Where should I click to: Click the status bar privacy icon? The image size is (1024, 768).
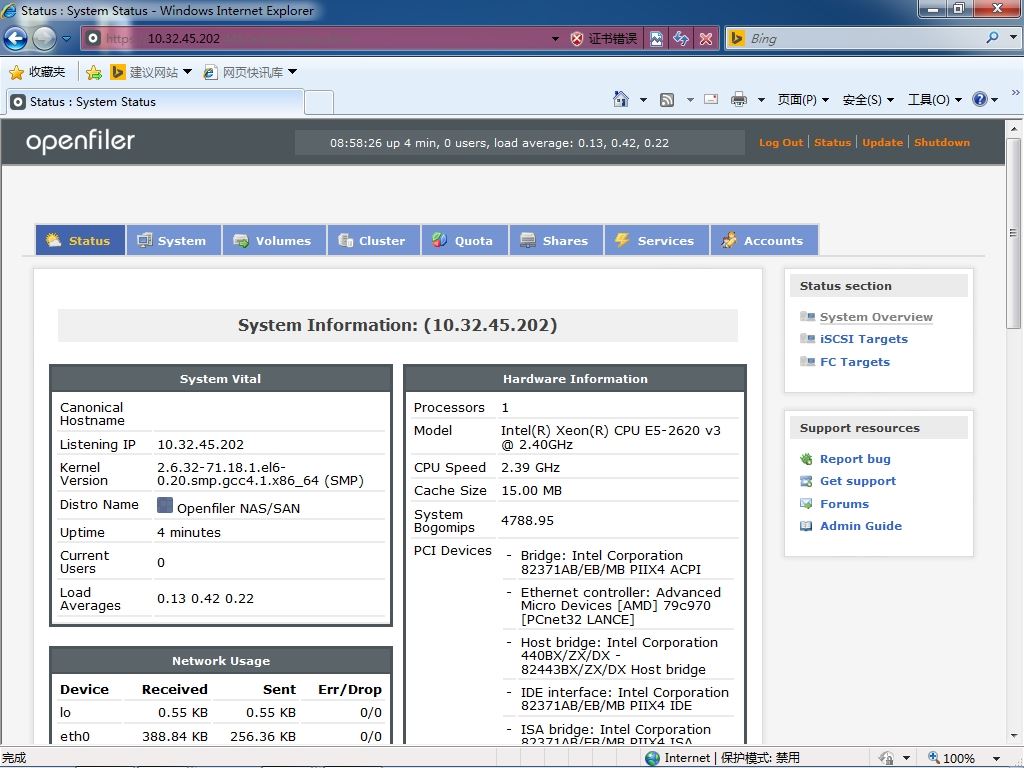pos(886,758)
